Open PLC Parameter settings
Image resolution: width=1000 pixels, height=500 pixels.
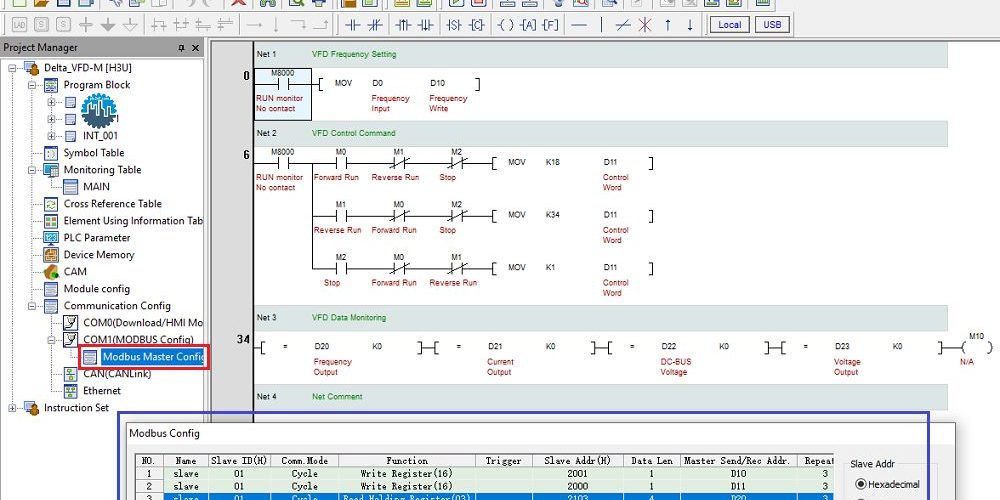[x=97, y=238]
